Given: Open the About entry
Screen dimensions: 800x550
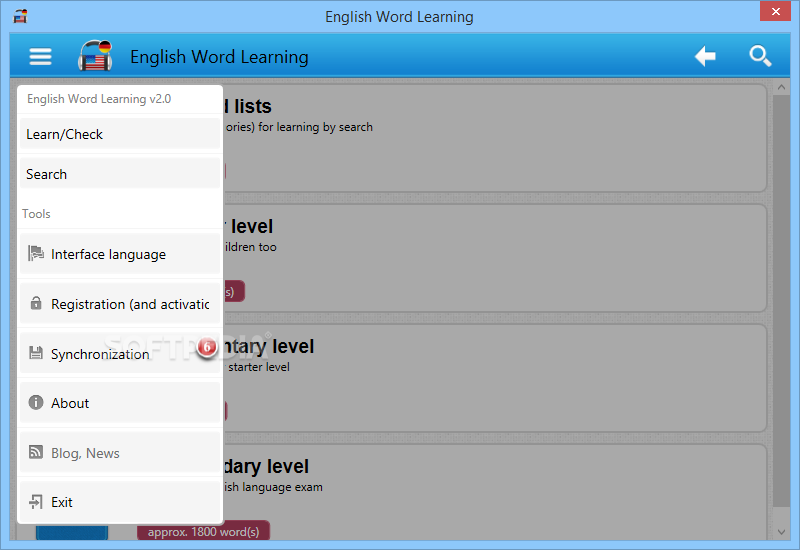Looking at the screenshot, I should (x=120, y=403).
